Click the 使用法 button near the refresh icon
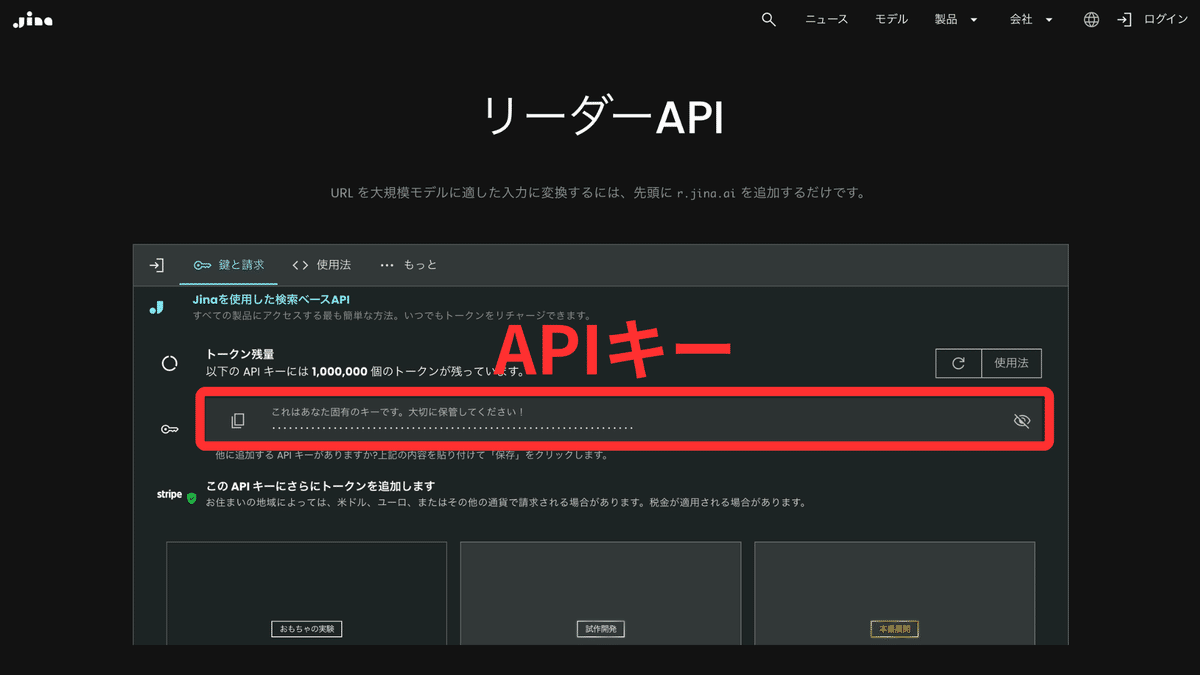 (1012, 363)
